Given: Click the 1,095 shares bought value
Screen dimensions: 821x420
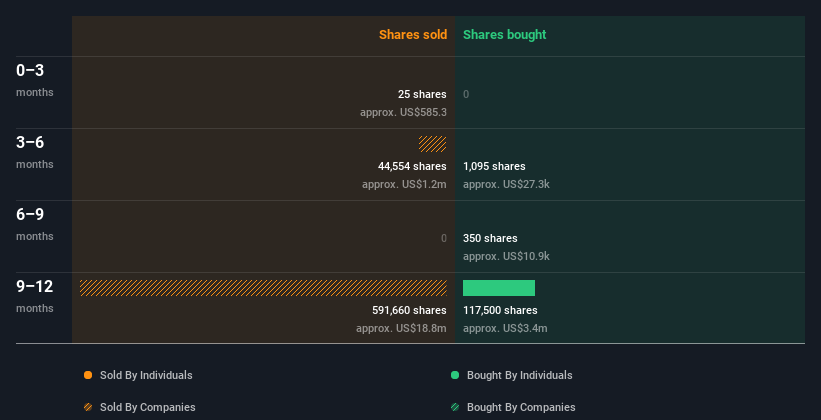Looking at the screenshot, I should (x=494, y=166).
